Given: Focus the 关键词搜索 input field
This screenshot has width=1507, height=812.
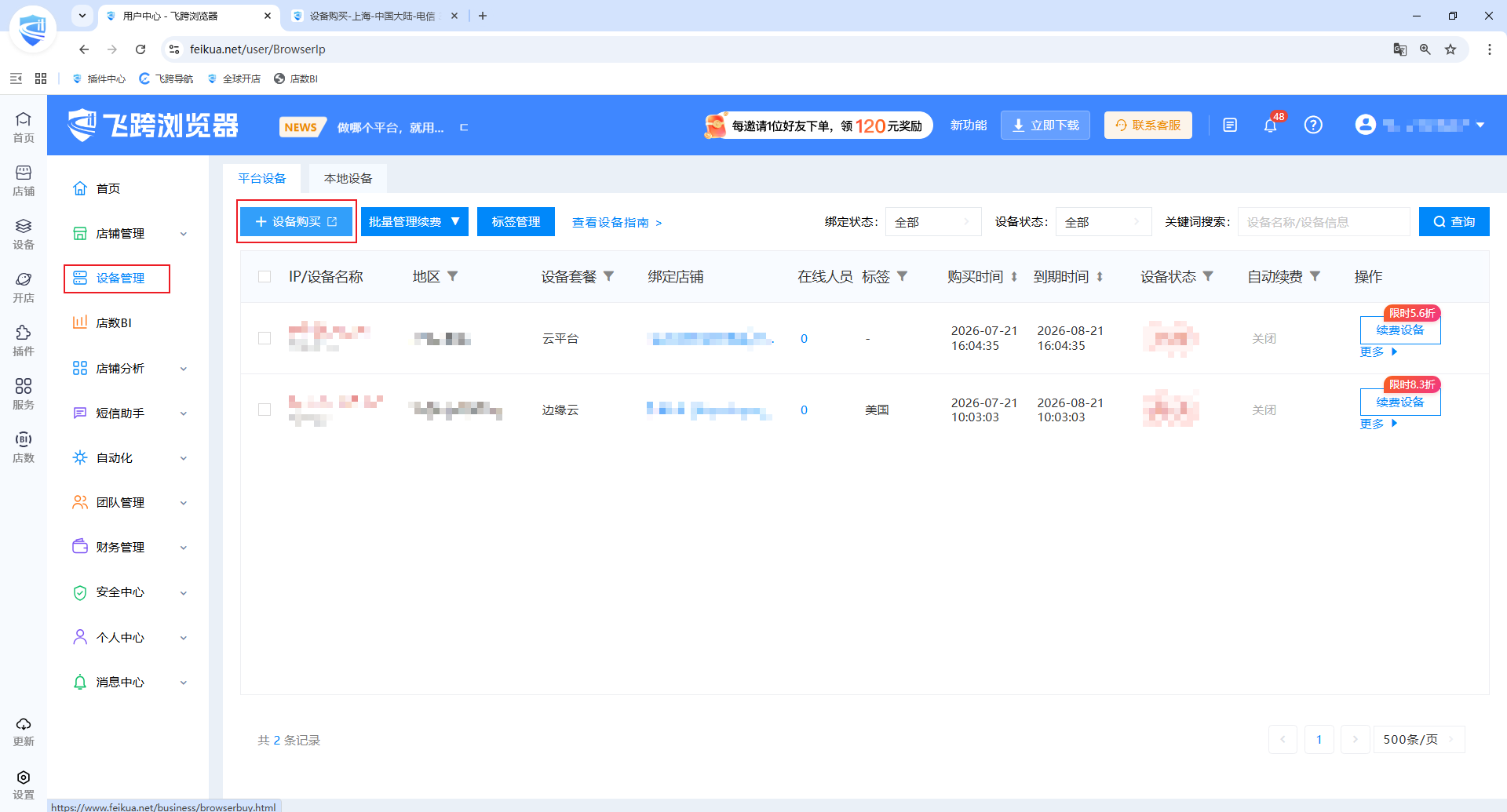Looking at the screenshot, I should point(1323,222).
